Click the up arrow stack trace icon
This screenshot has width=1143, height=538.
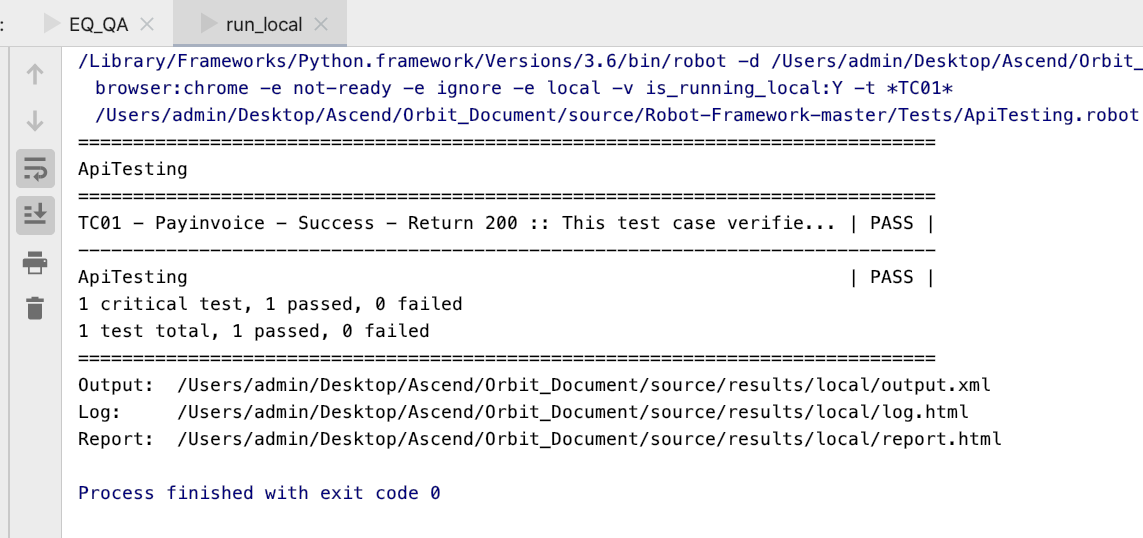[x=35, y=74]
